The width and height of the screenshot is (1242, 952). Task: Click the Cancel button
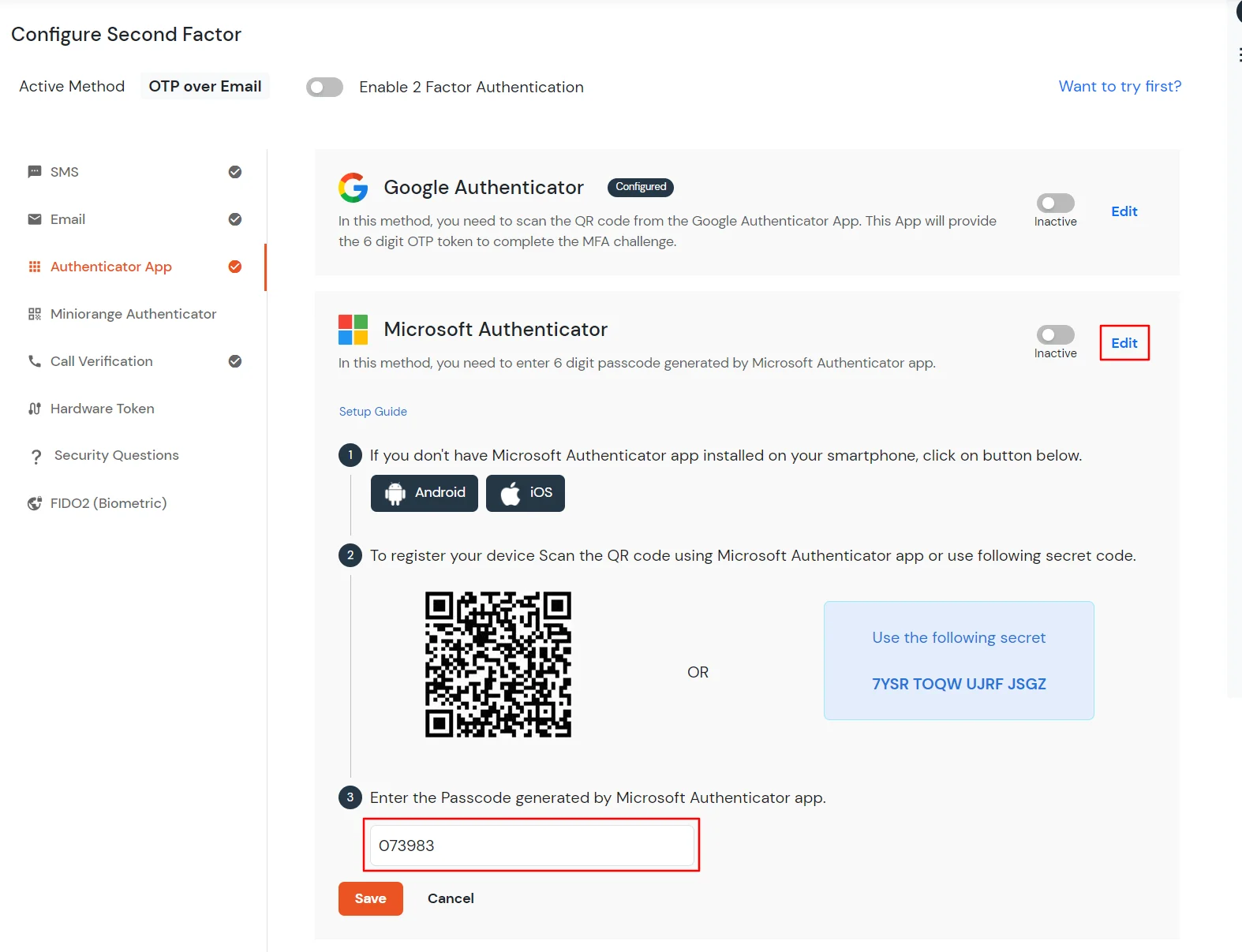[451, 898]
